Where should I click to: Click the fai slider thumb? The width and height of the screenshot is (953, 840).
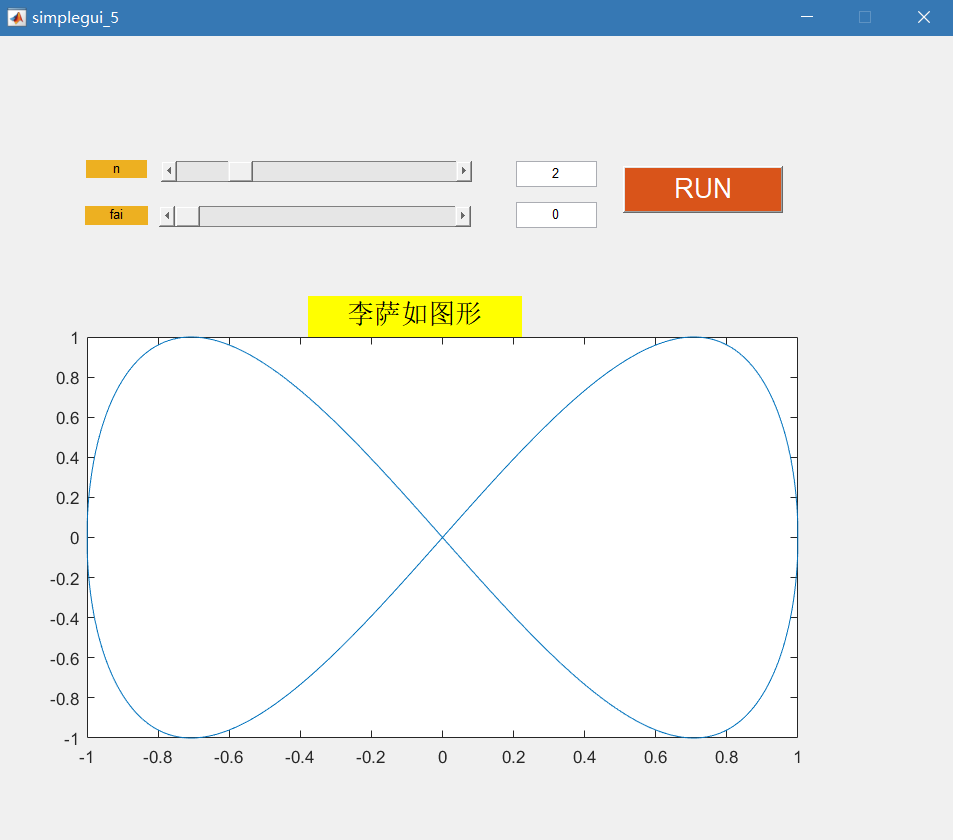(187, 216)
